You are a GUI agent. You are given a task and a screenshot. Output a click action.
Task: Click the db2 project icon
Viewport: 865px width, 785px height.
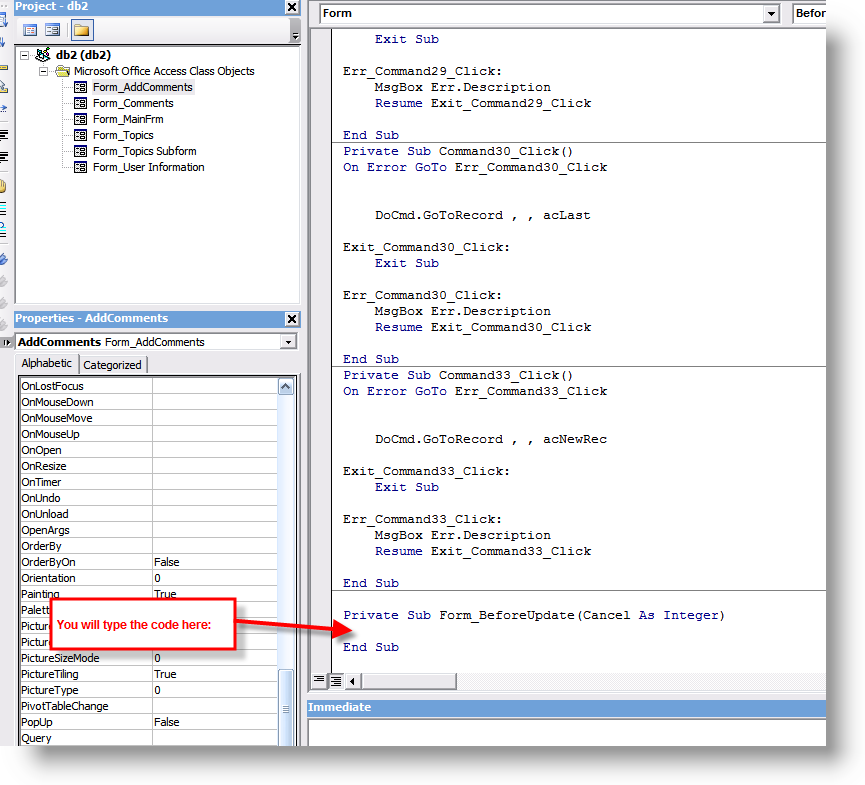coord(43,55)
